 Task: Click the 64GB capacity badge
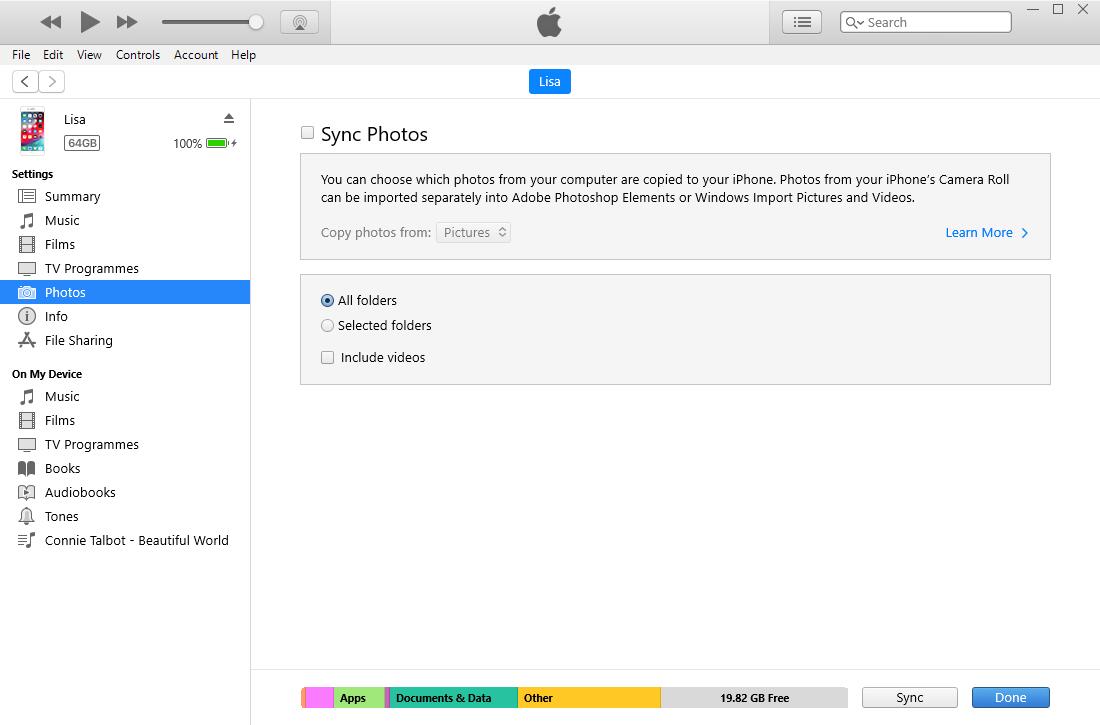click(x=82, y=143)
